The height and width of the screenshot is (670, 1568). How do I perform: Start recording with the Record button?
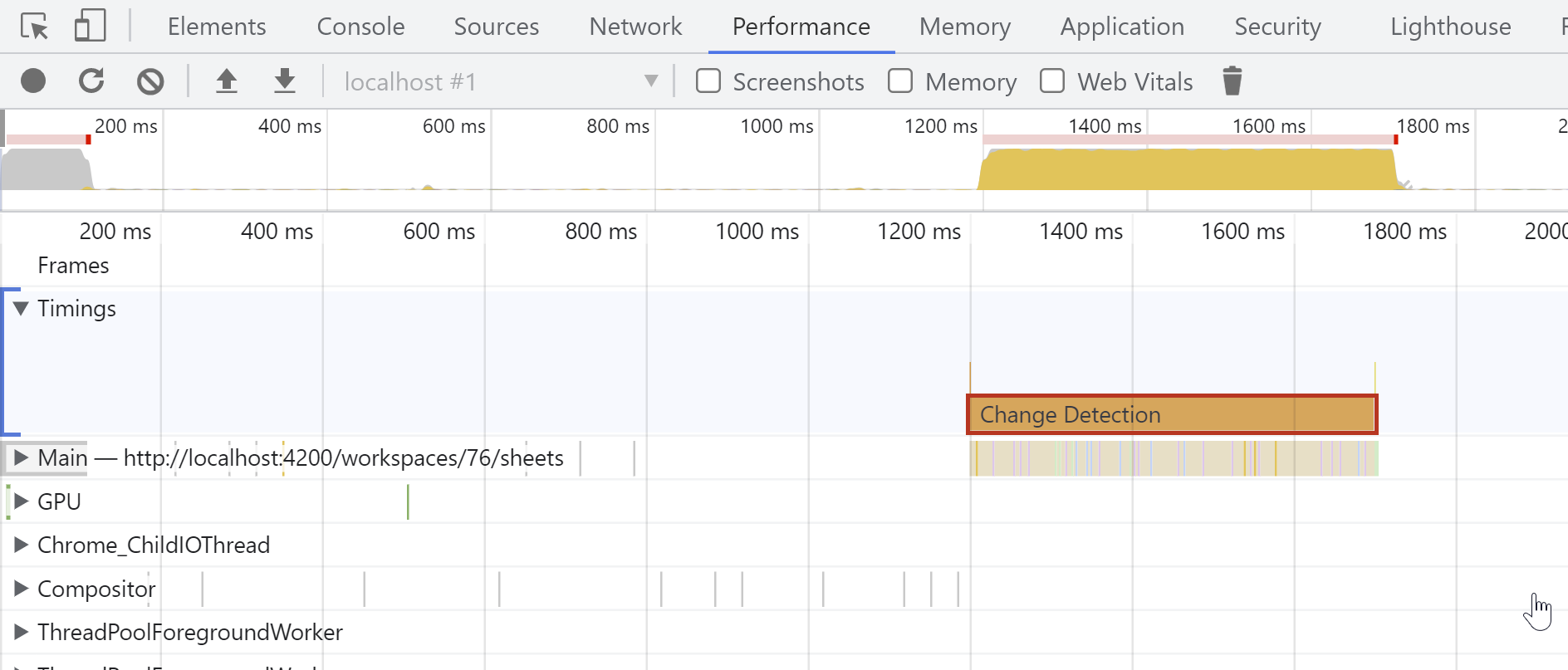coord(33,81)
